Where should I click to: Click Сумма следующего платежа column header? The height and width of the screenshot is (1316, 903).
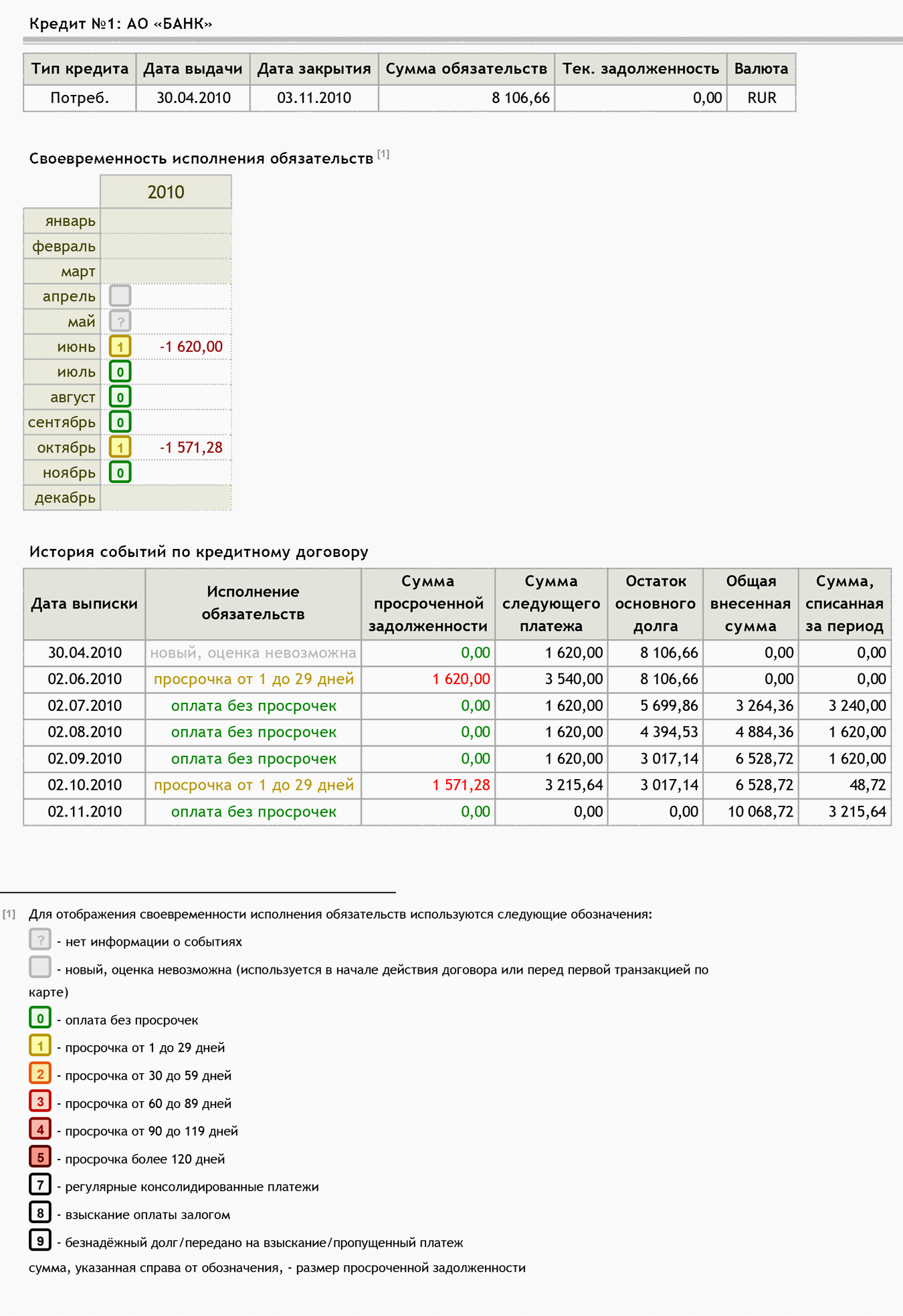click(551, 604)
